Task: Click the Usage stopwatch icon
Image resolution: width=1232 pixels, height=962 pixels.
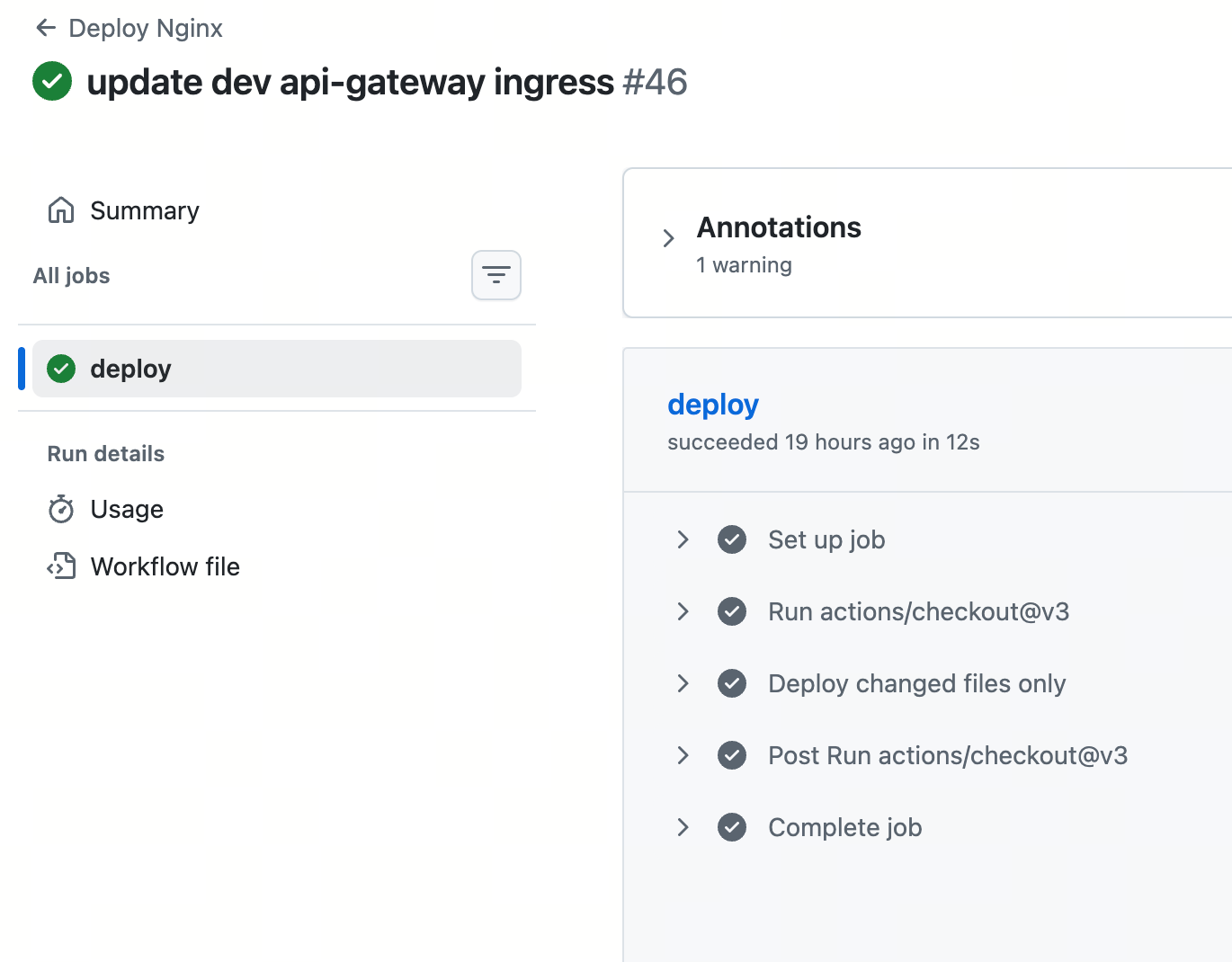Action: (x=61, y=509)
